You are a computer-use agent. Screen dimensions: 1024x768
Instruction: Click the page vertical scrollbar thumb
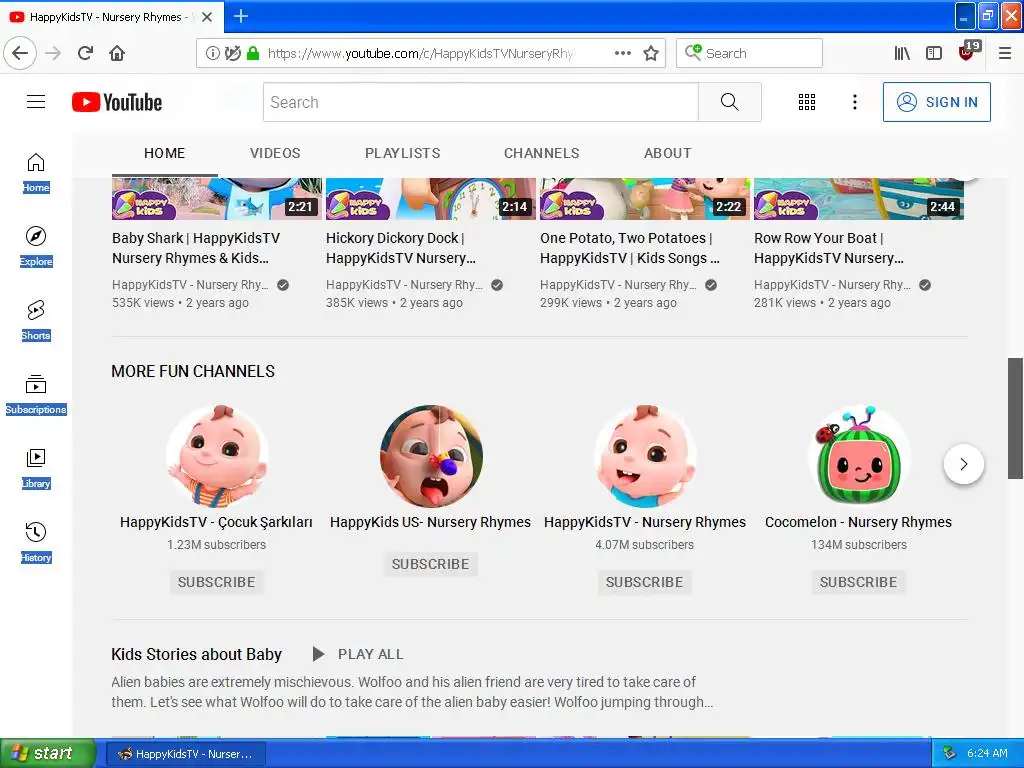pyautogui.click(x=1016, y=418)
